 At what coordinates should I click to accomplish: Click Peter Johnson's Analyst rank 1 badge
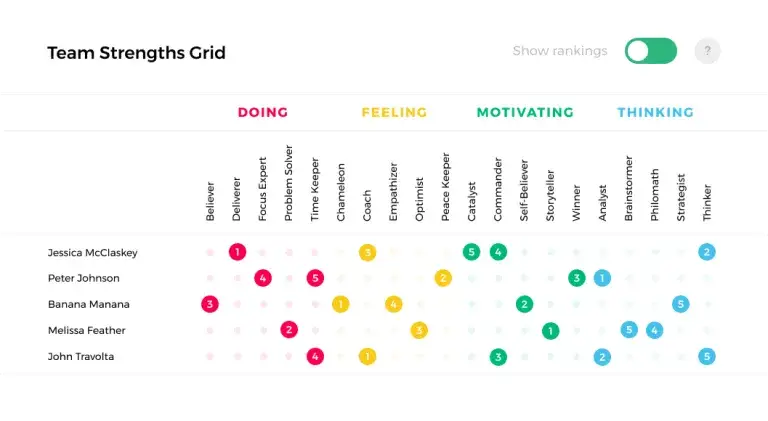pyautogui.click(x=602, y=278)
